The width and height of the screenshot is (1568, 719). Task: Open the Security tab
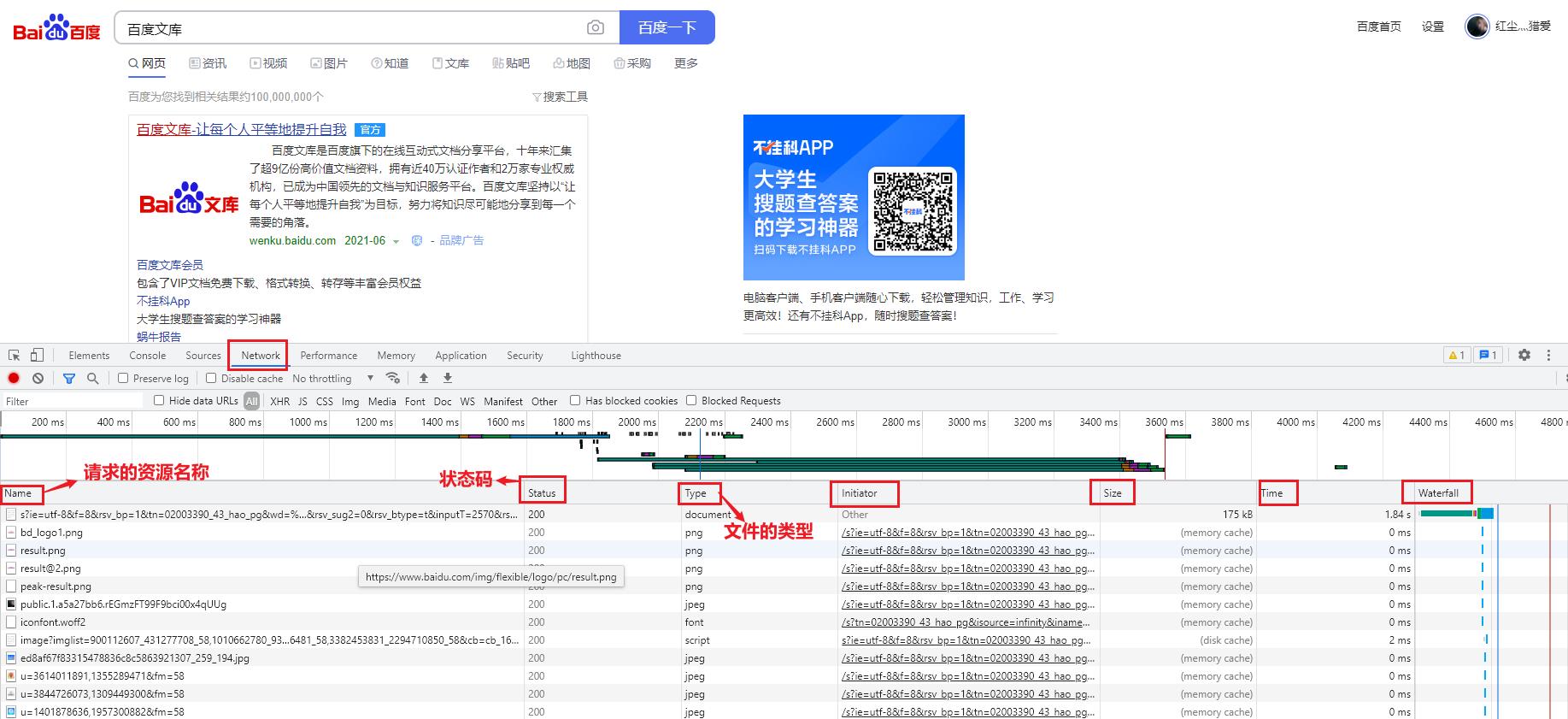[525, 356]
